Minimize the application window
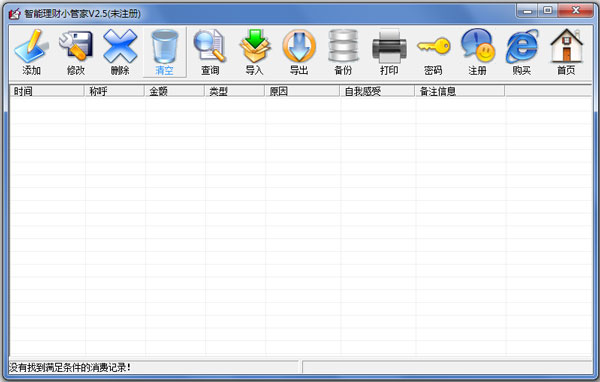This screenshot has height=382, width=600. tap(527, 11)
